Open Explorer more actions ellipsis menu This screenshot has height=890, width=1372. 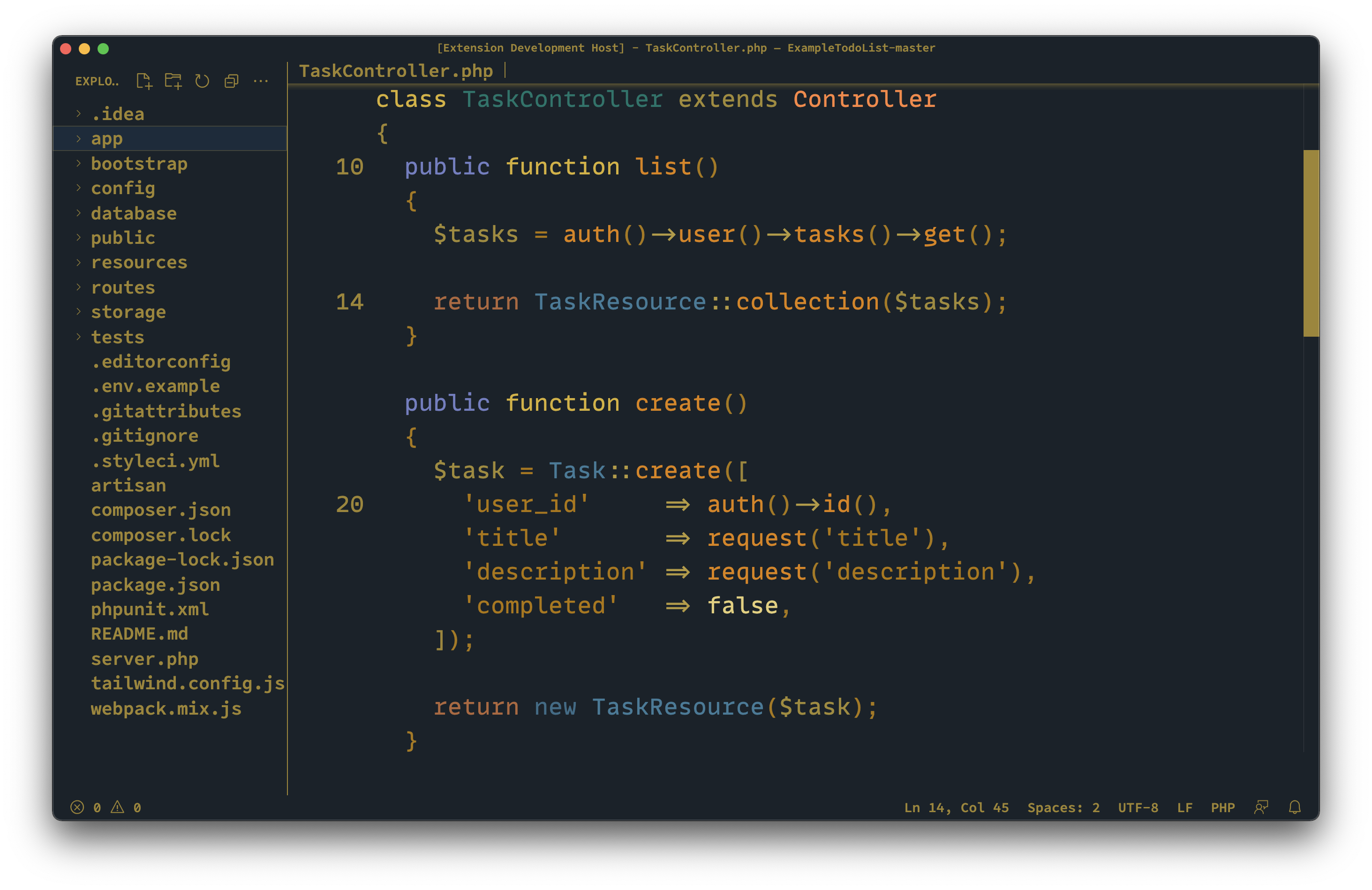pyautogui.click(x=261, y=81)
